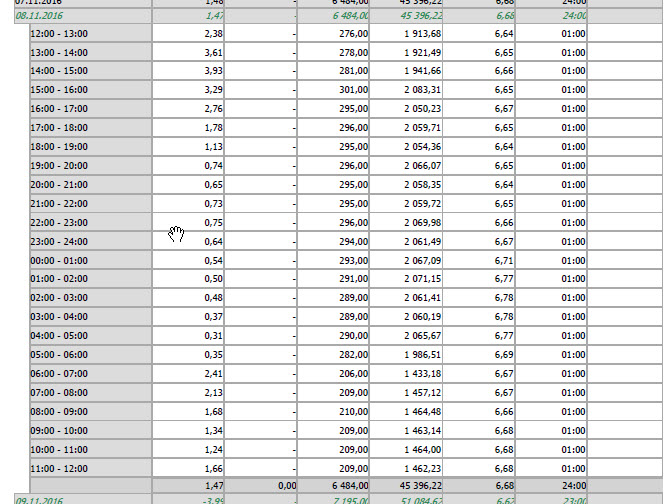The width and height of the screenshot is (668, 504).
Task: Select the cell with value 282,00
Action: [x=333, y=355]
